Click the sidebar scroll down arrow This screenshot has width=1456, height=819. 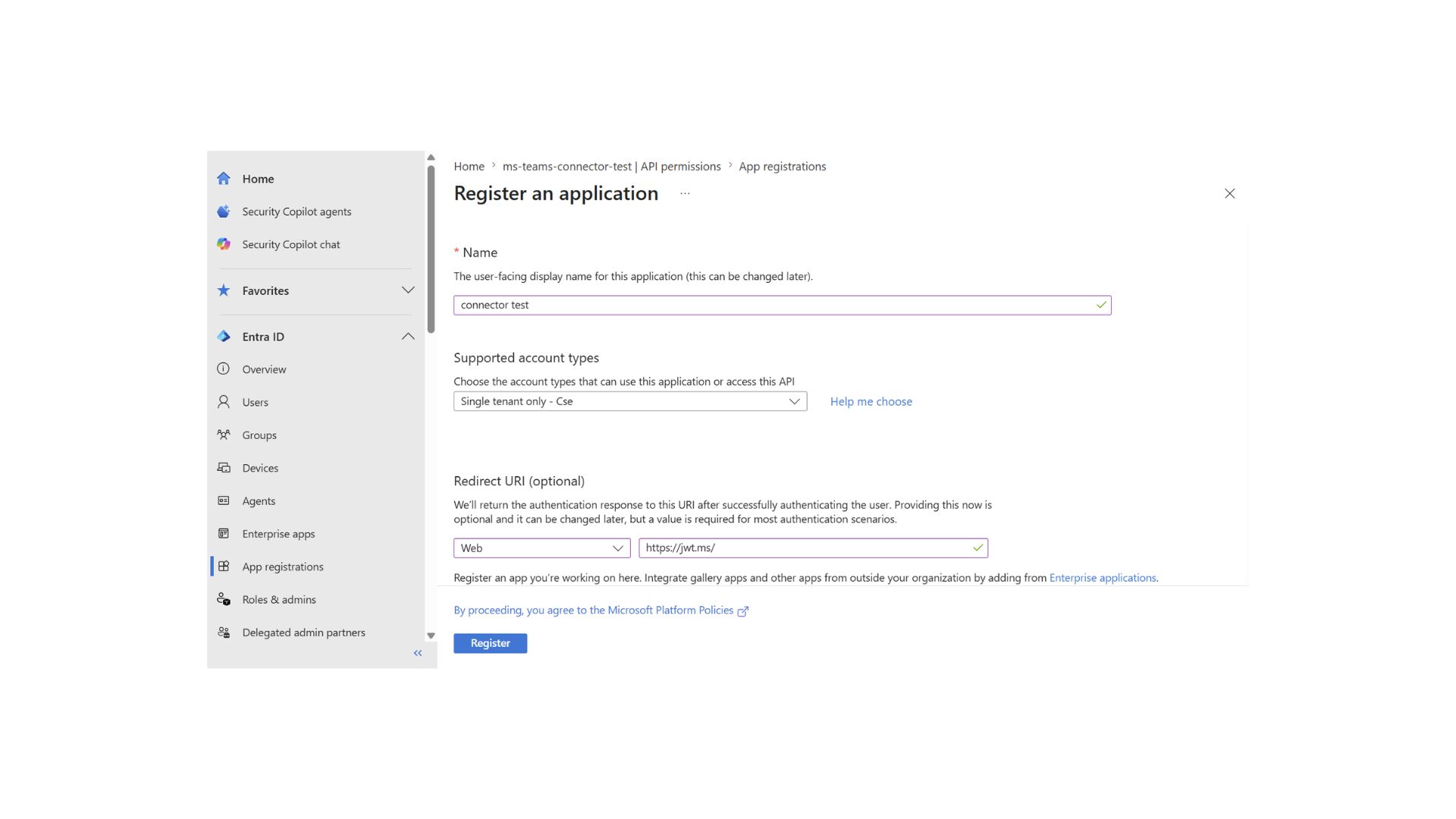[431, 636]
